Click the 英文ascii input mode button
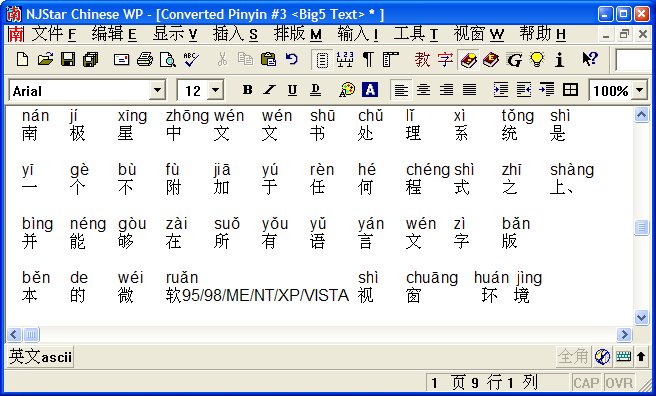This screenshot has width=656, height=396. click(x=40, y=357)
